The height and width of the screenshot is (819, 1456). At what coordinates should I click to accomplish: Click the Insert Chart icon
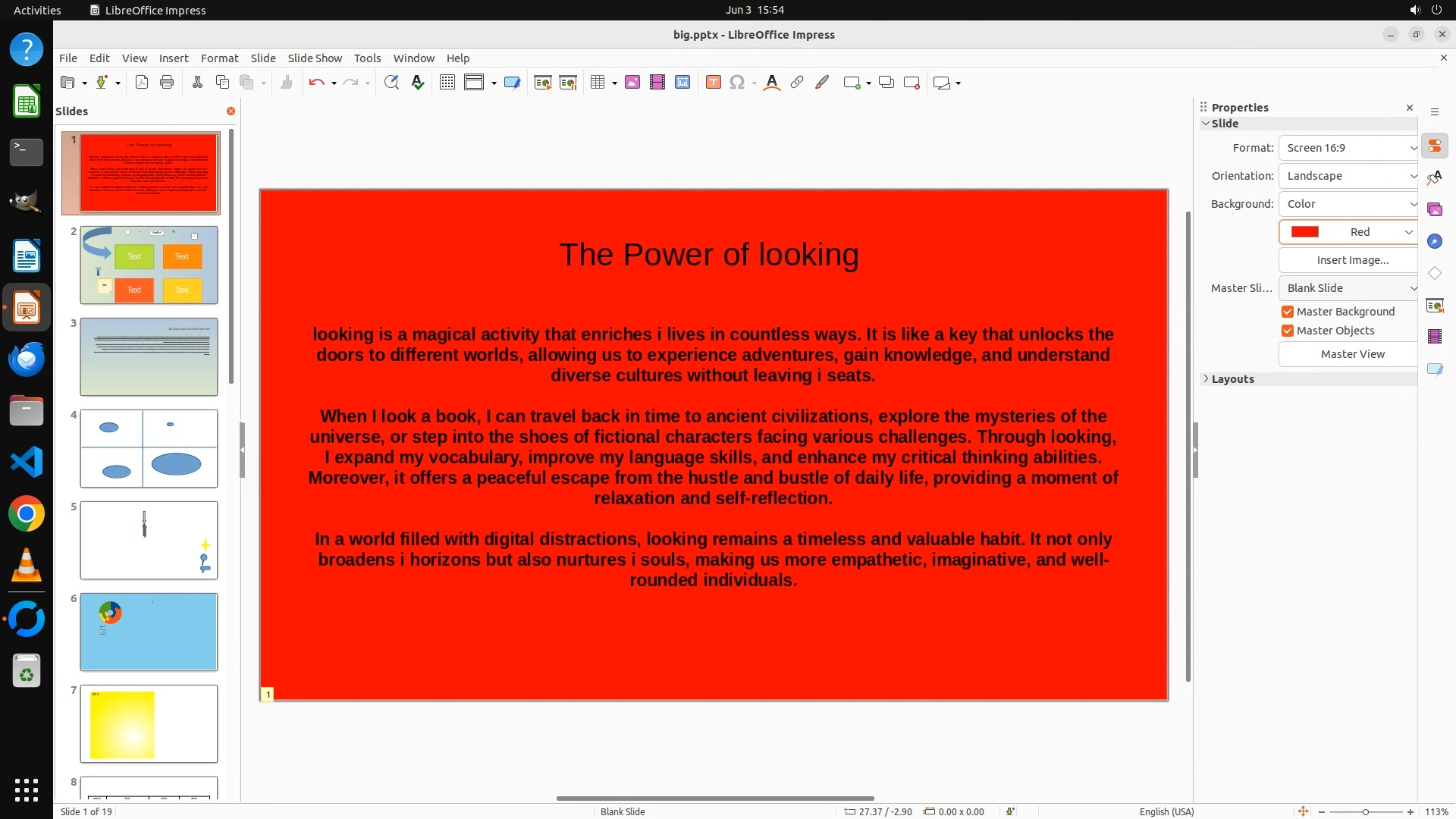[682, 83]
